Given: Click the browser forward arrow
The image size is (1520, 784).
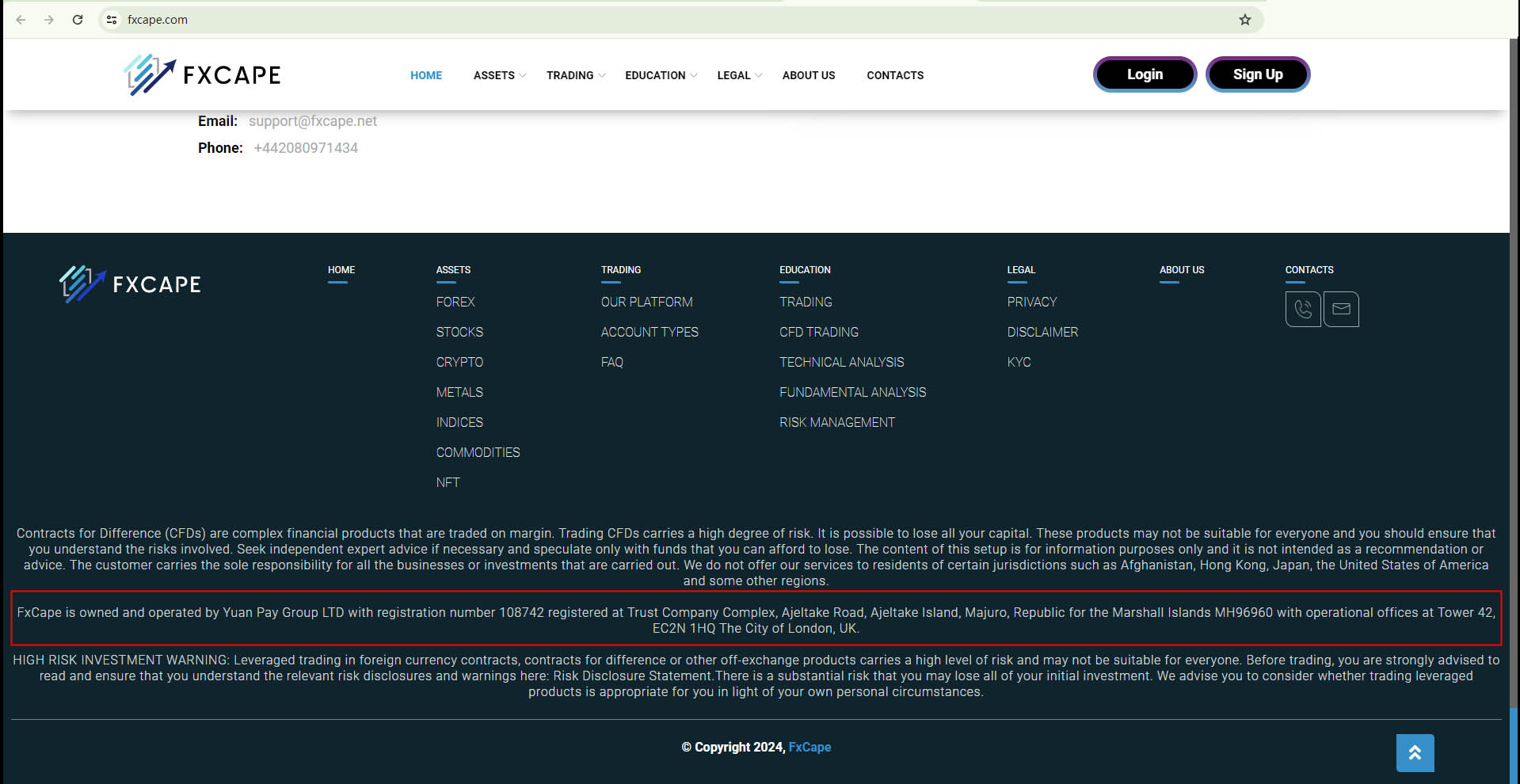Looking at the screenshot, I should pyautogui.click(x=49, y=20).
